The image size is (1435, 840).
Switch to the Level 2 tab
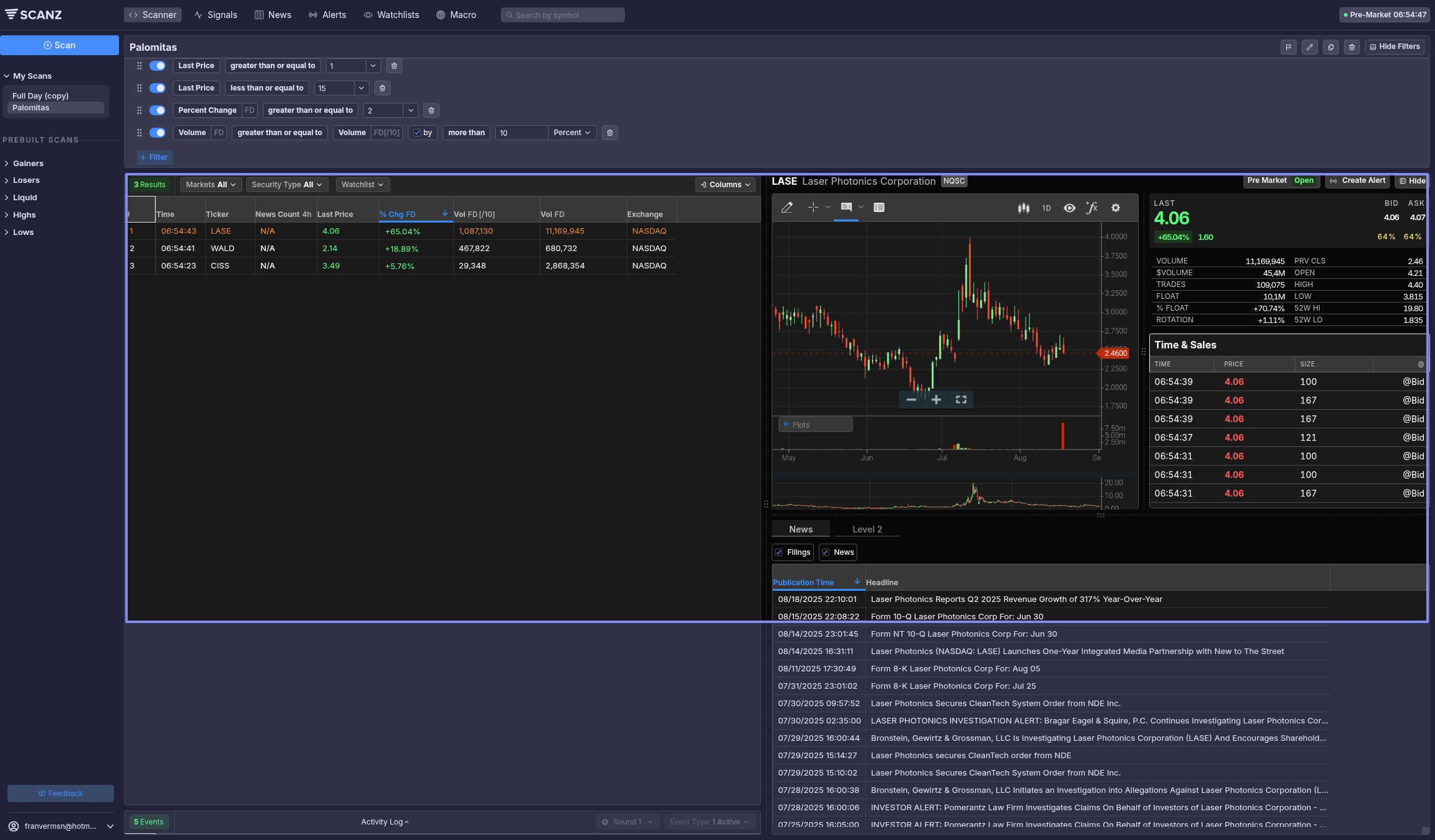pyautogui.click(x=867, y=529)
